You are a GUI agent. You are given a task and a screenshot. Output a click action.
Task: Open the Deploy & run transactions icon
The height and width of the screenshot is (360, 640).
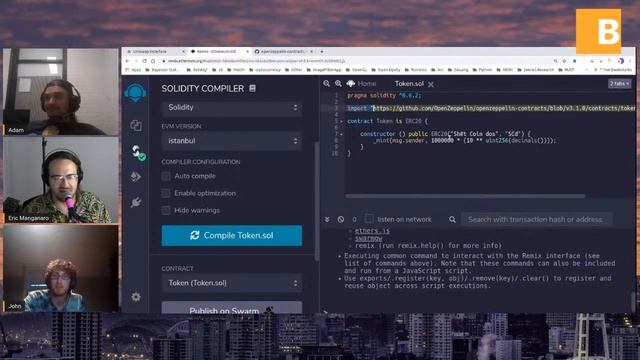click(136, 176)
